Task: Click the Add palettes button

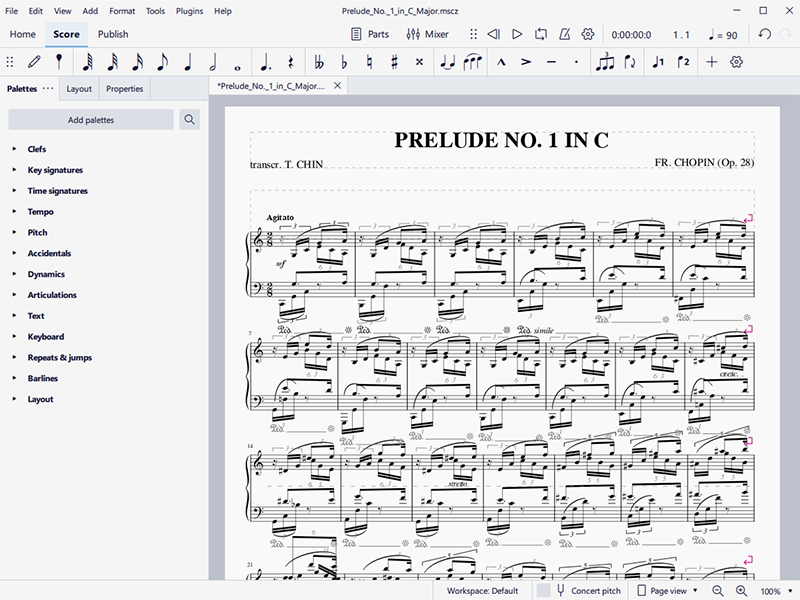Action: tap(91, 120)
